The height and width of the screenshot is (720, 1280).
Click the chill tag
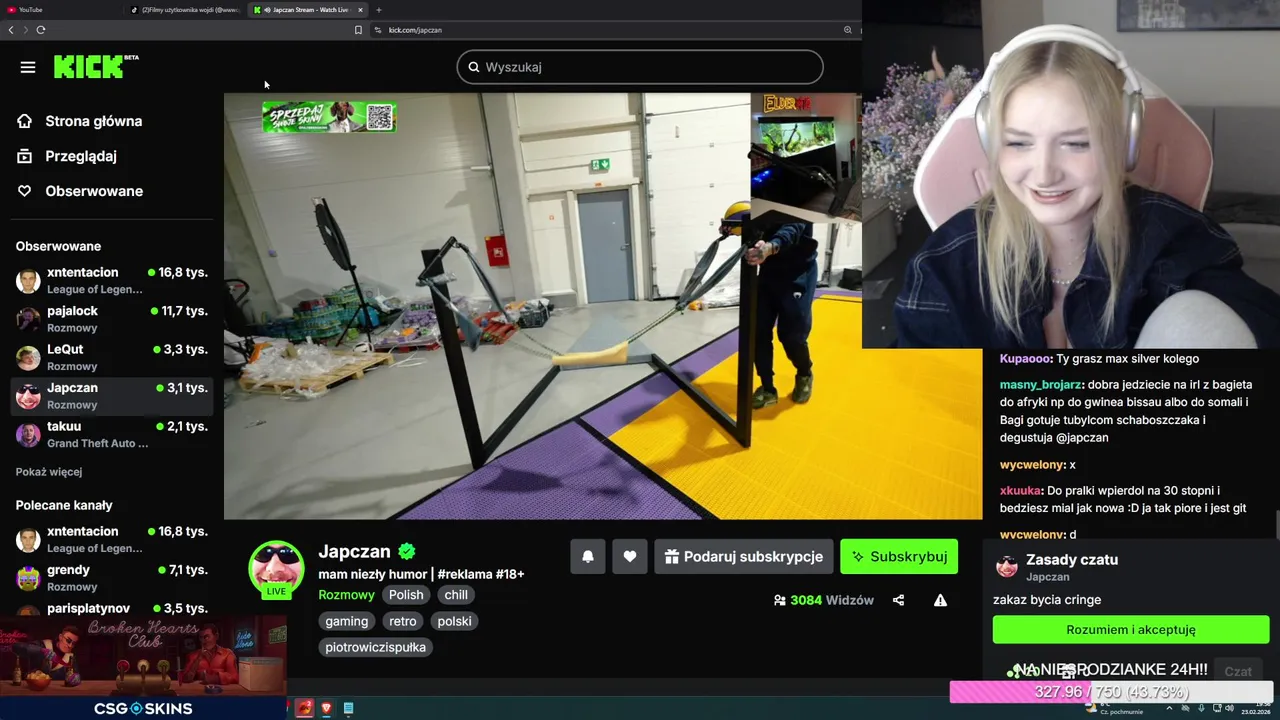point(456,595)
